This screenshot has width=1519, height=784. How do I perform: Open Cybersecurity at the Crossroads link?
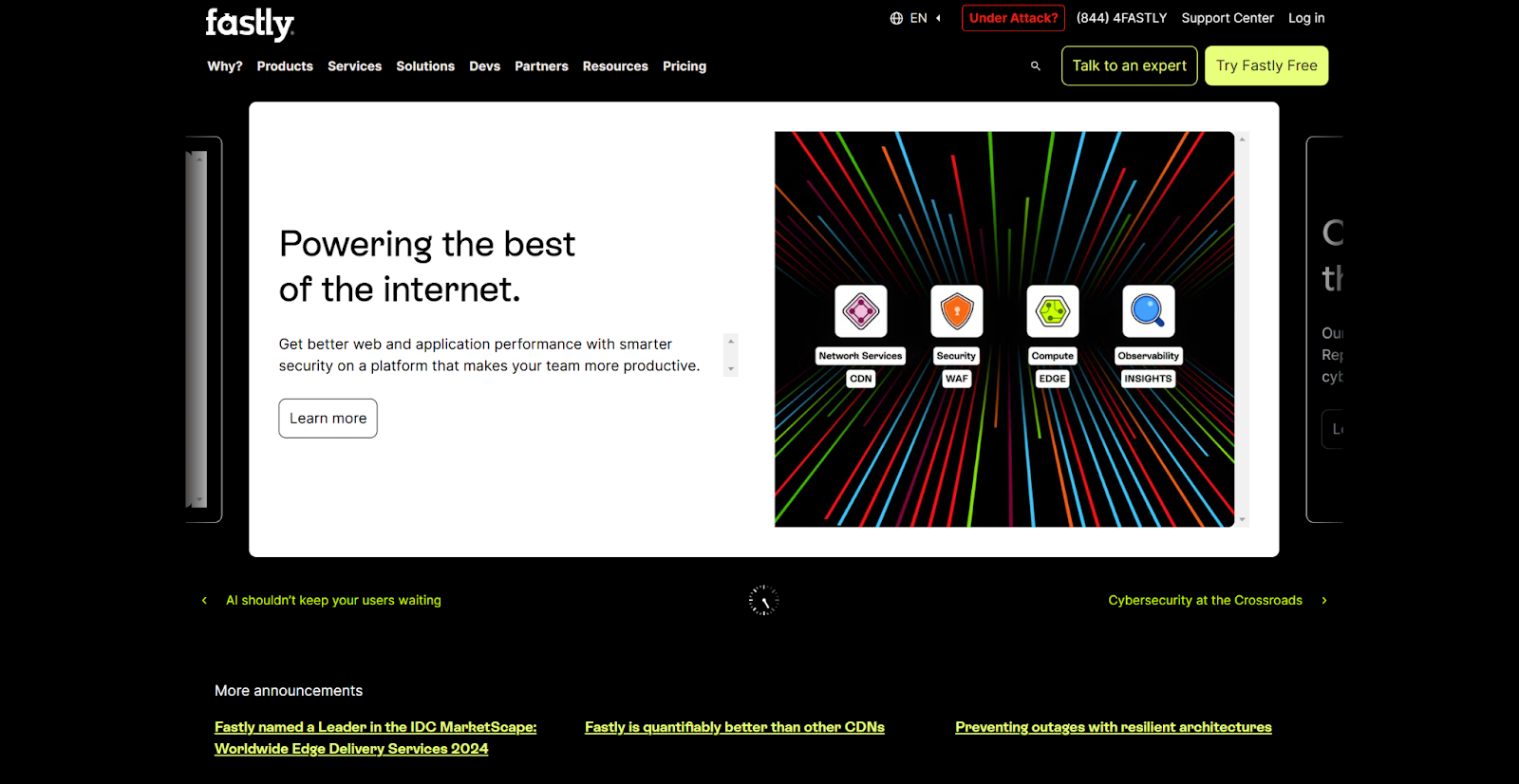point(1205,601)
